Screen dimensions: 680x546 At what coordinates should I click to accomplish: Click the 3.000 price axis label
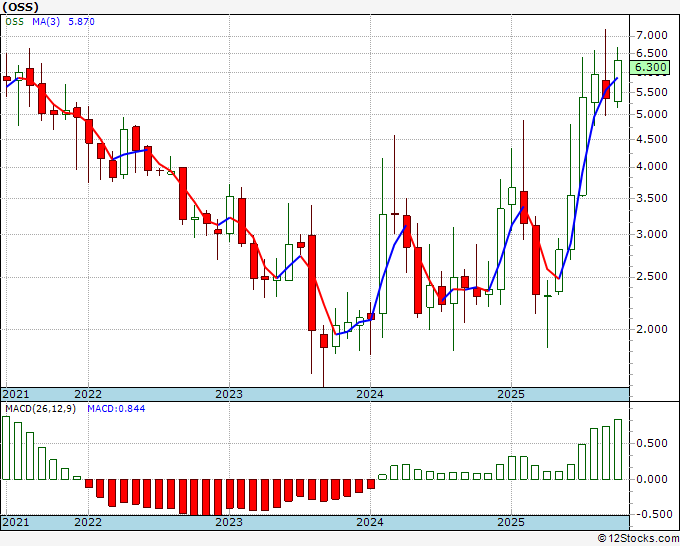tap(651, 234)
